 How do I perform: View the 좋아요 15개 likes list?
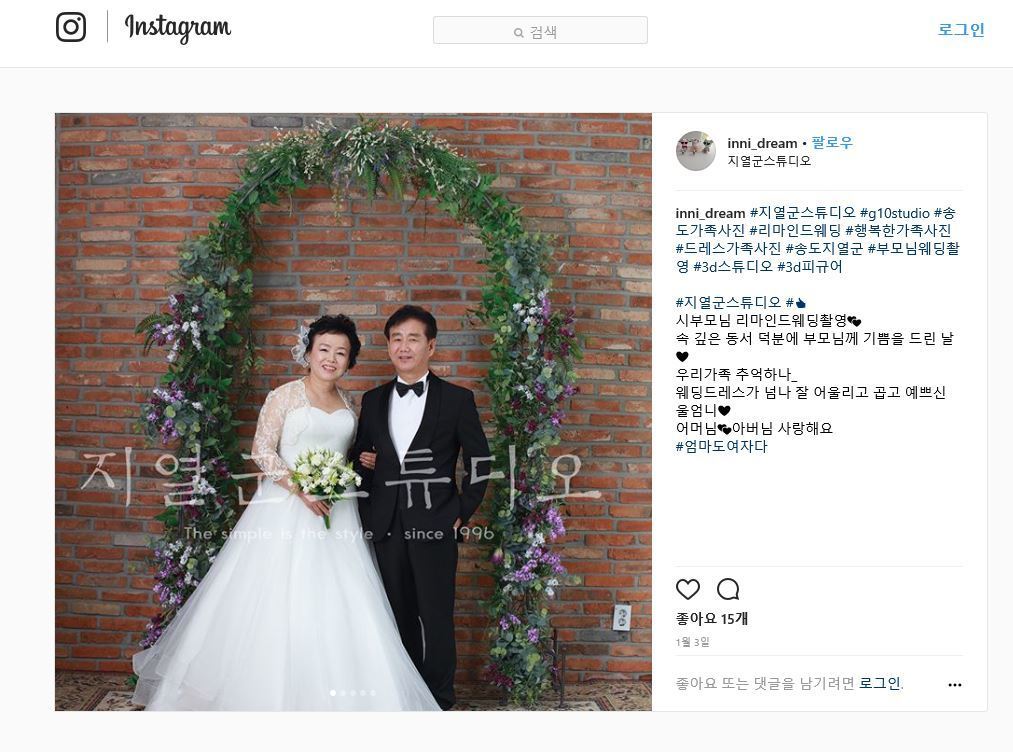pyautogui.click(x=711, y=619)
